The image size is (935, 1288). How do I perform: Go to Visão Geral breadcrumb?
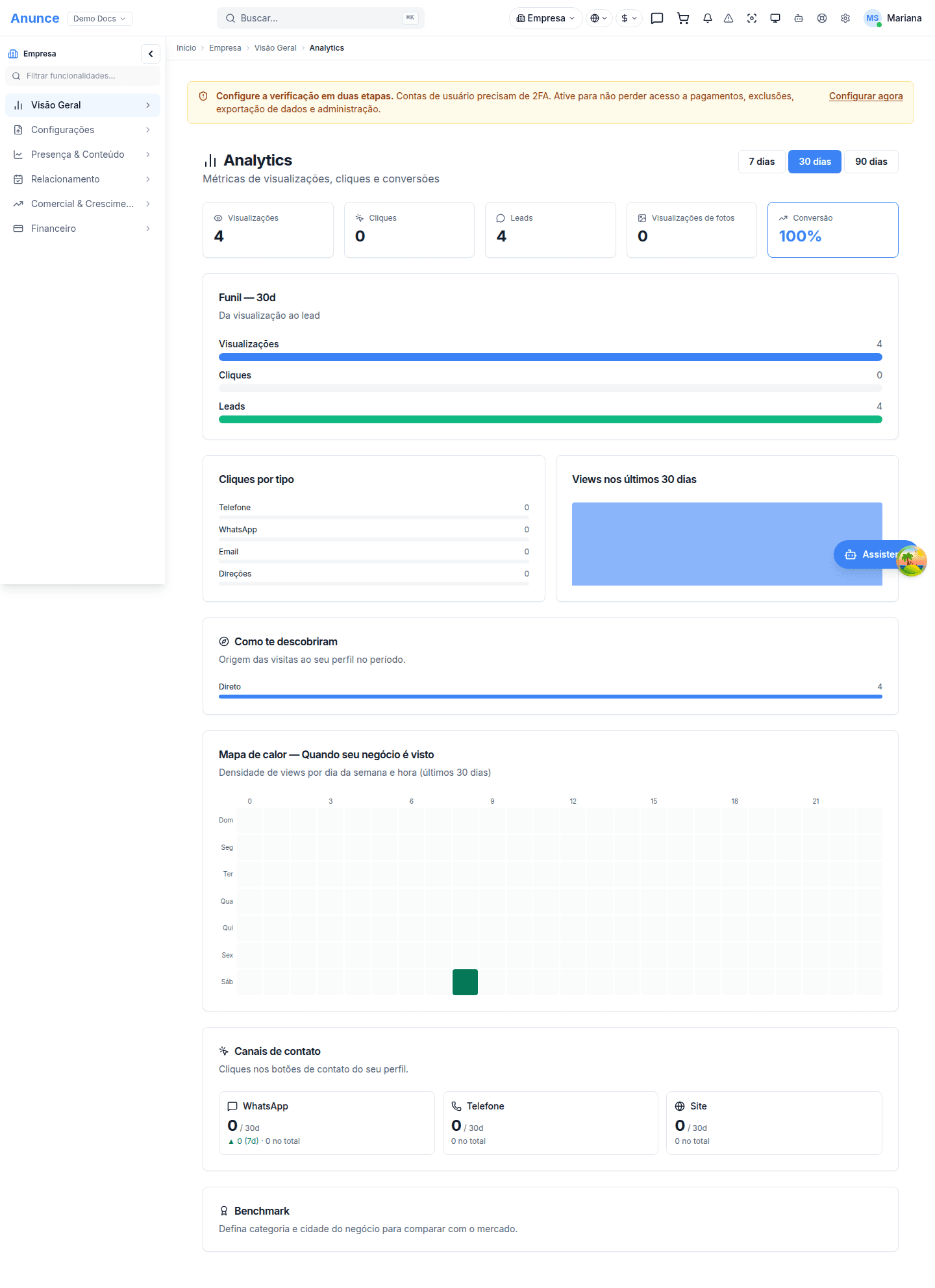tap(275, 48)
